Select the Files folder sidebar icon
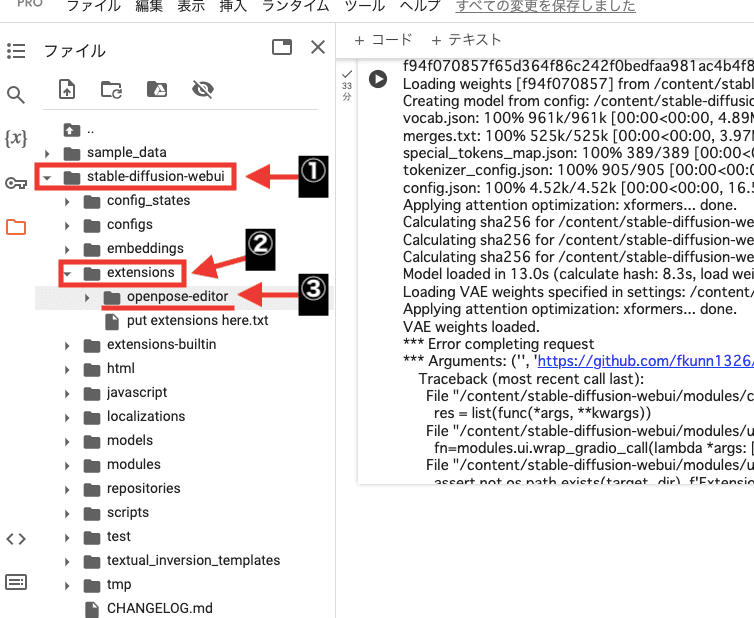 [16, 227]
